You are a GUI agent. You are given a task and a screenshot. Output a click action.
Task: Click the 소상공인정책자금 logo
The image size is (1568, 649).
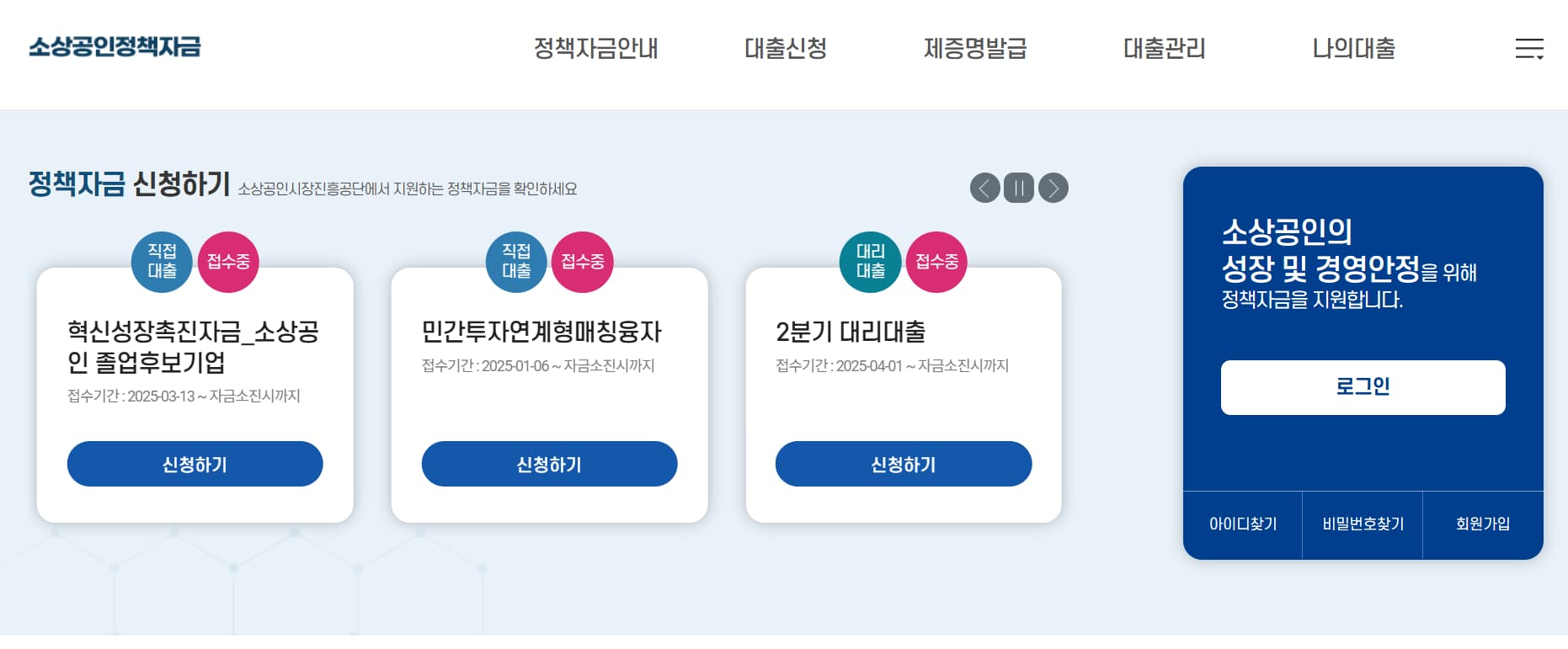[x=118, y=48]
